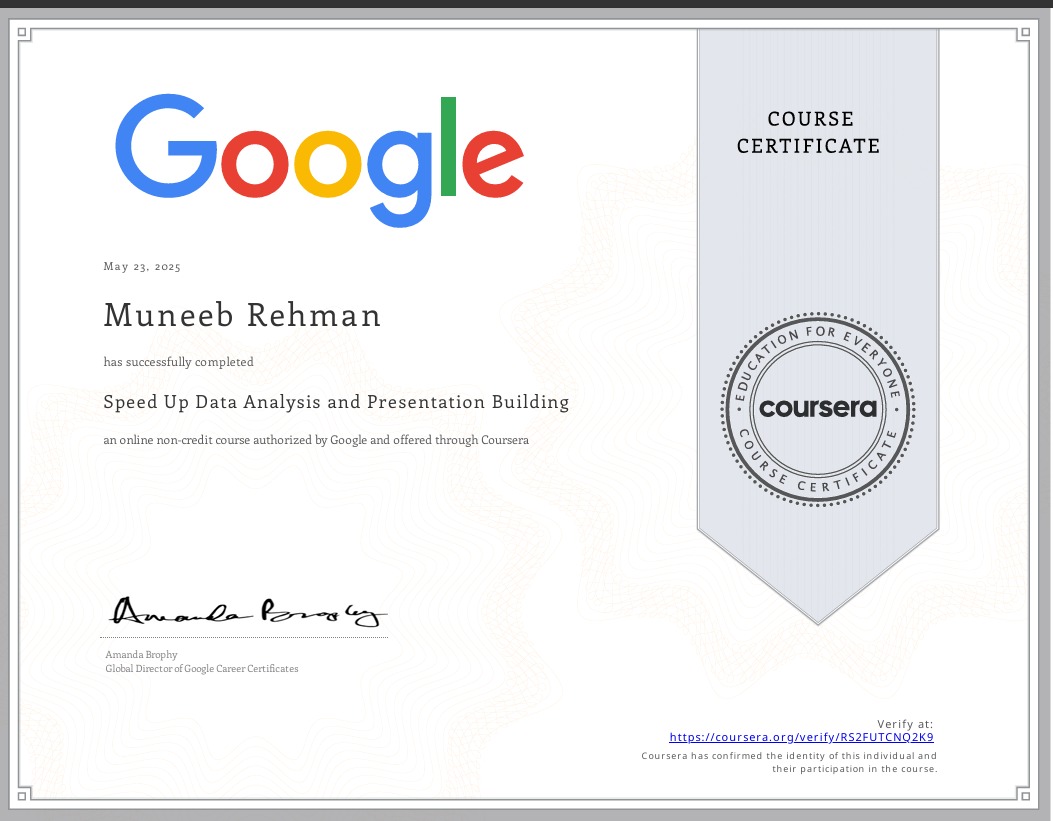Click the course title Speed Up Data Analysis

tap(336, 402)
